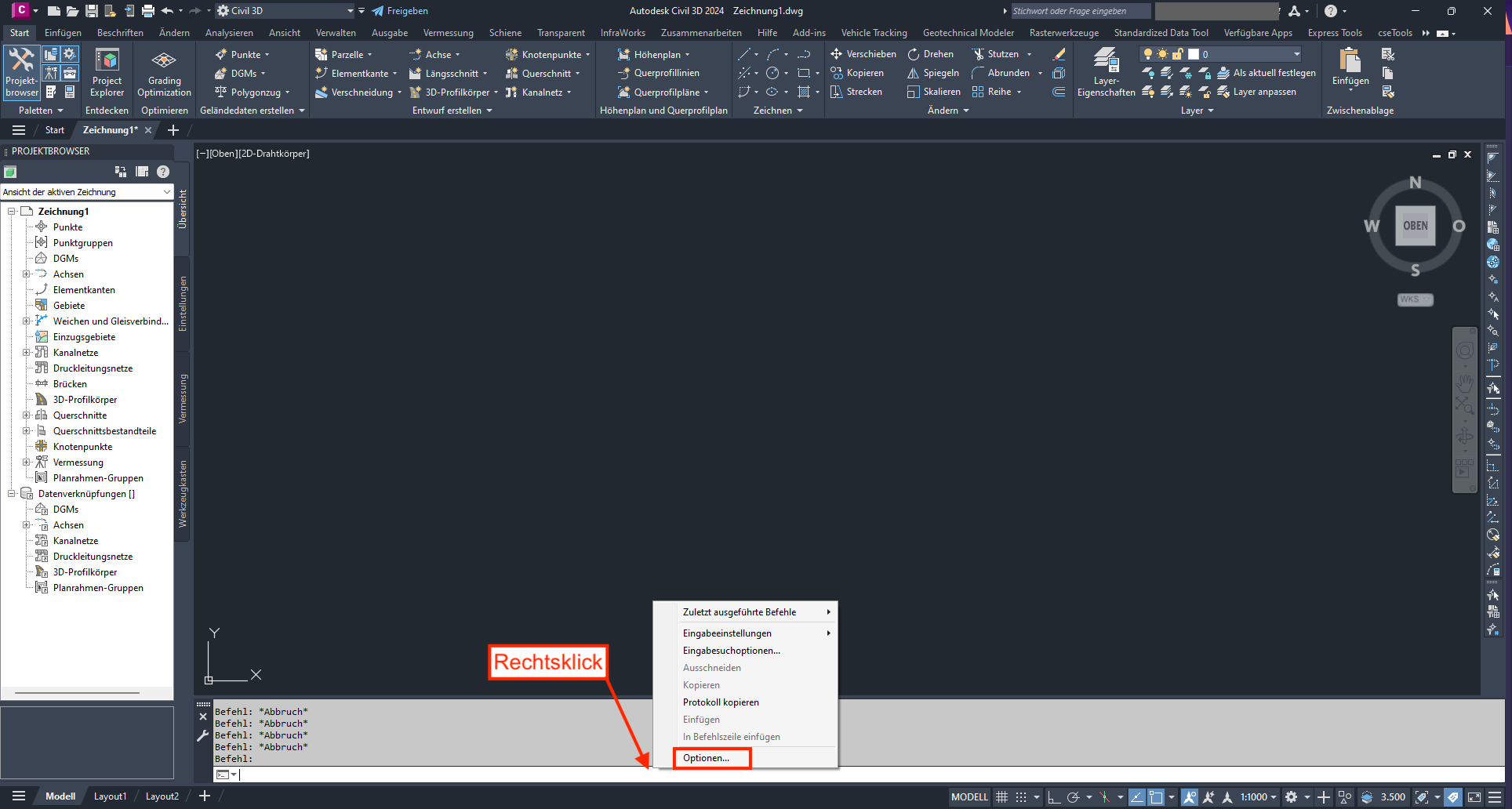Screen dimensions: 1512x809
Task: Toggle ortho mode in status bar
Action: (x=1054, y=797)
